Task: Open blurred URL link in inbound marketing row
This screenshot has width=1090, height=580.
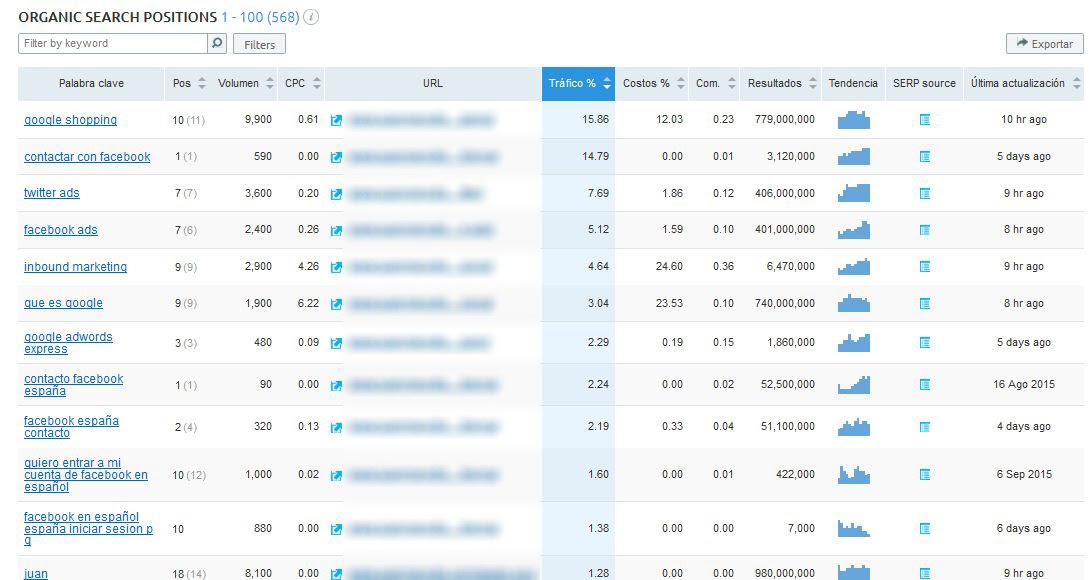Action: pyautogui.click(x=421, y=267)
